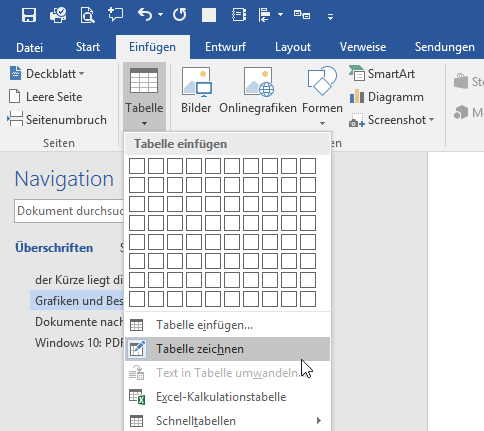Click the paragraph alignment icon in quick access toolbar
Viewport: 484px width, 431px height.
265,15
